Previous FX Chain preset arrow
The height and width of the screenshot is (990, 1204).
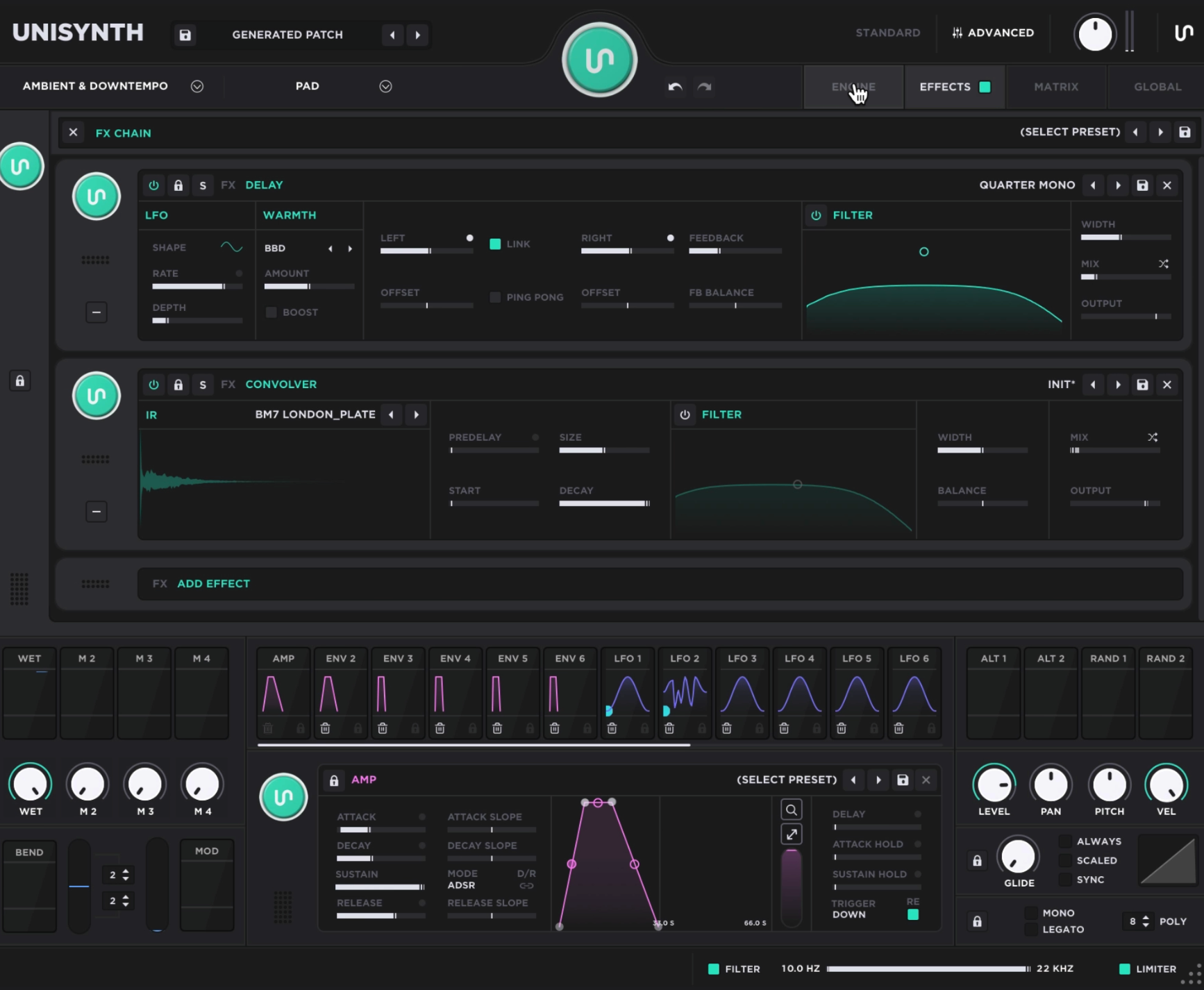[1135, 132]
